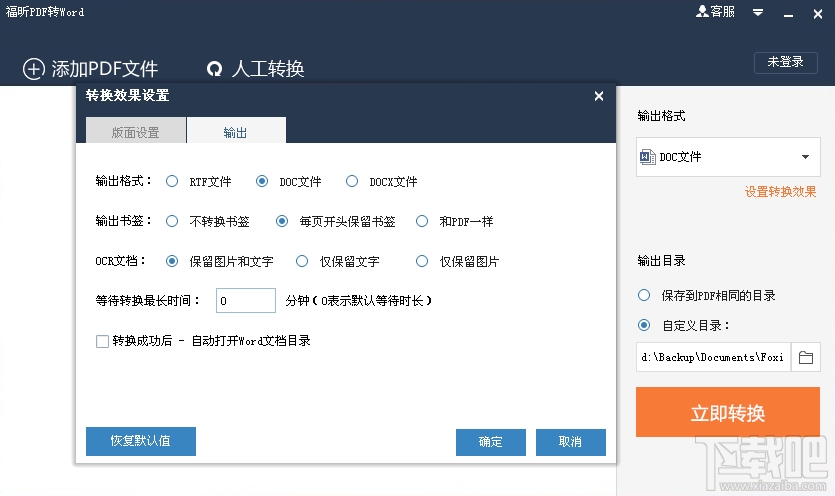Click the add PDF file plus icon
Image resolution: width=835 pixels, height=496 pixels.
tap(34, 69)
